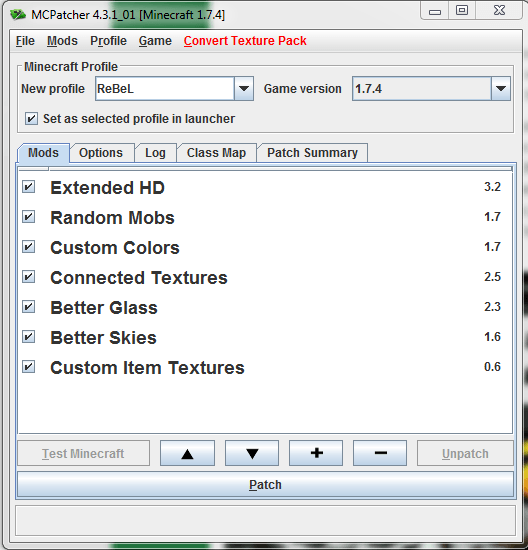The width and height of the screenshot is (528, 550).
Task: View the Patch Summary tab
Action: [x=312, y=153]
